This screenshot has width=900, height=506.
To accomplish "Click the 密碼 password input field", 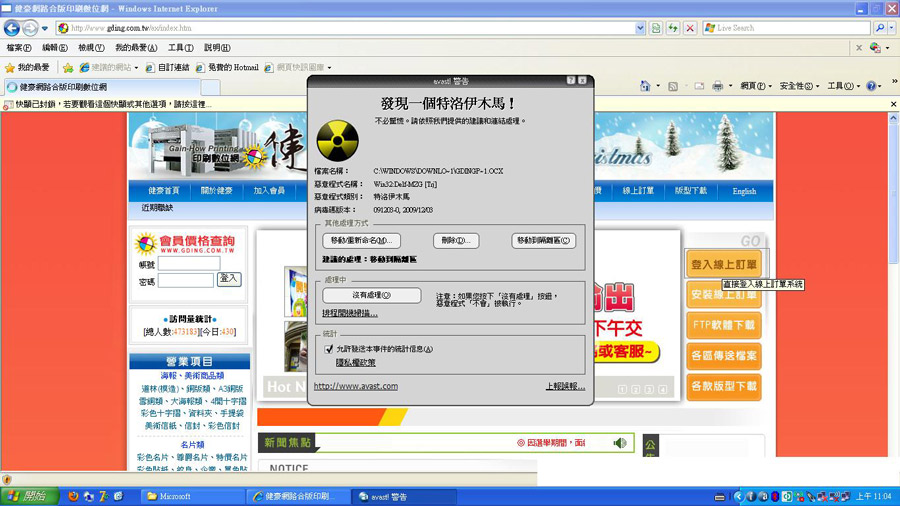I will 185,281.
